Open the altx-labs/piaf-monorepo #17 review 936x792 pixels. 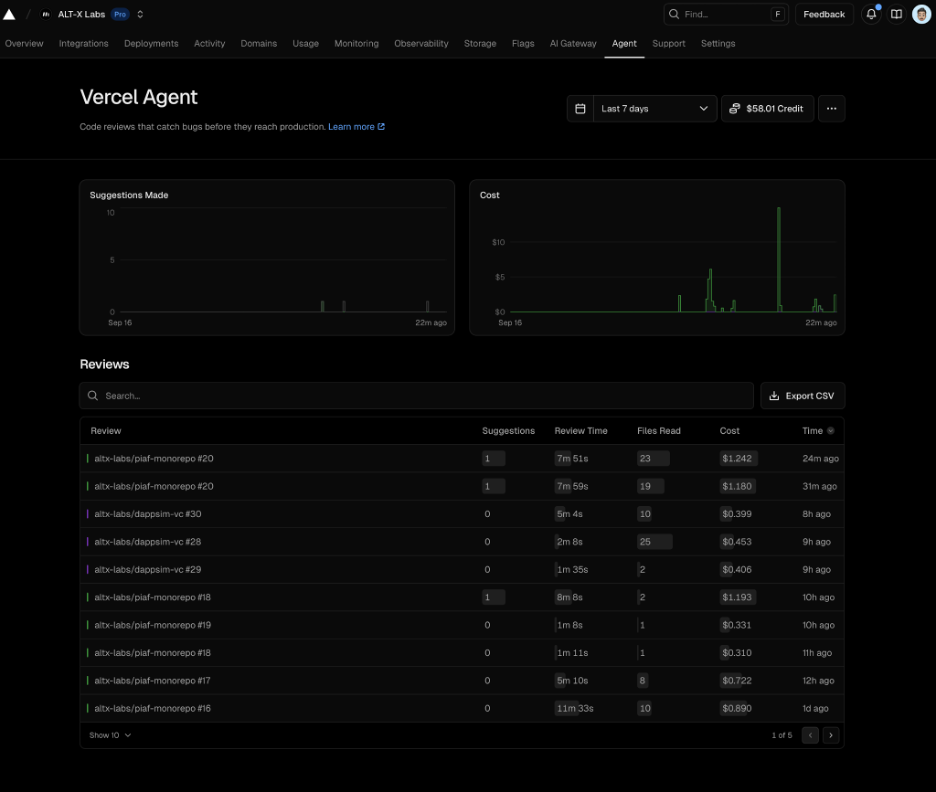pos(462,680)
